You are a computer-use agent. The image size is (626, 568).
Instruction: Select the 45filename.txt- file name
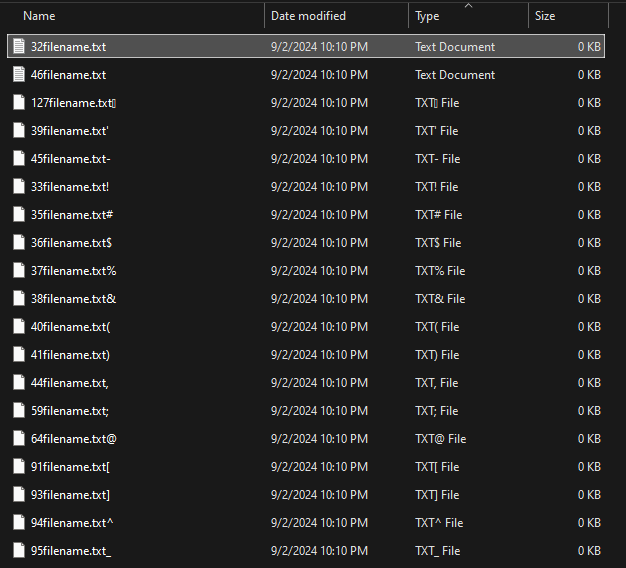pyautogui.click(x=70, y=159)
